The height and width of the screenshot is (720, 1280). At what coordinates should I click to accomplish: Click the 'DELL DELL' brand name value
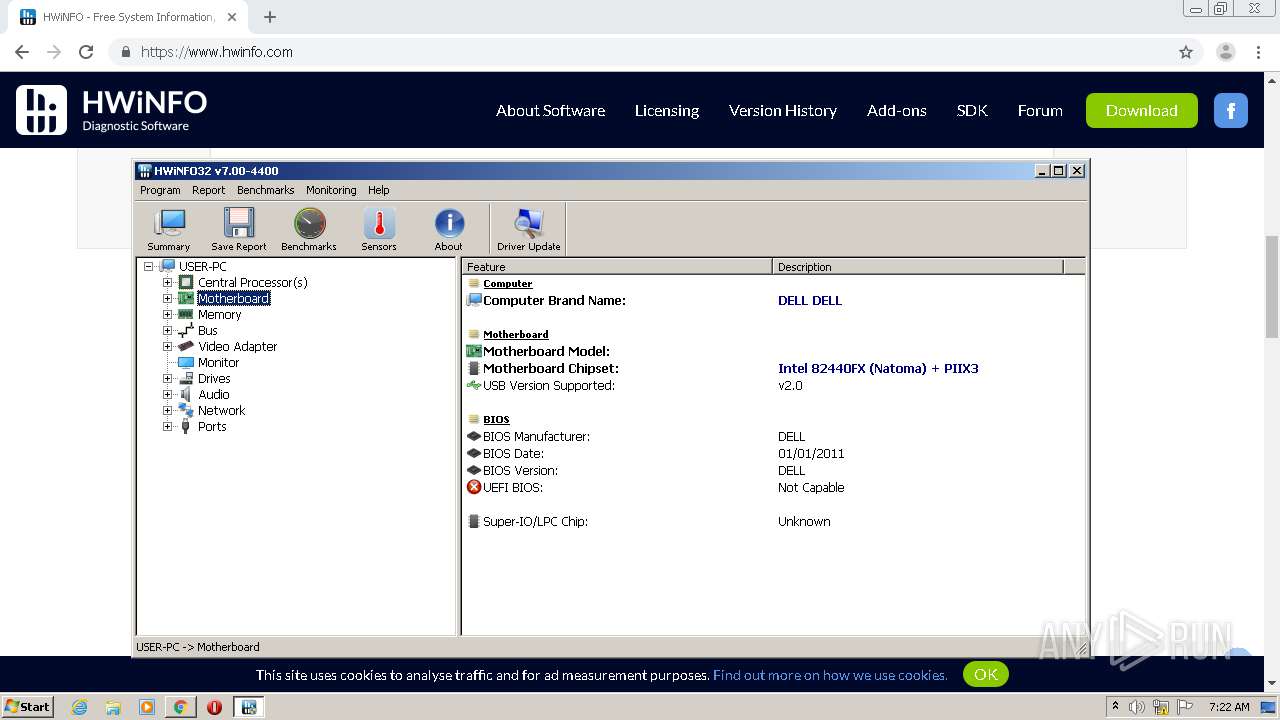(810, 300)
